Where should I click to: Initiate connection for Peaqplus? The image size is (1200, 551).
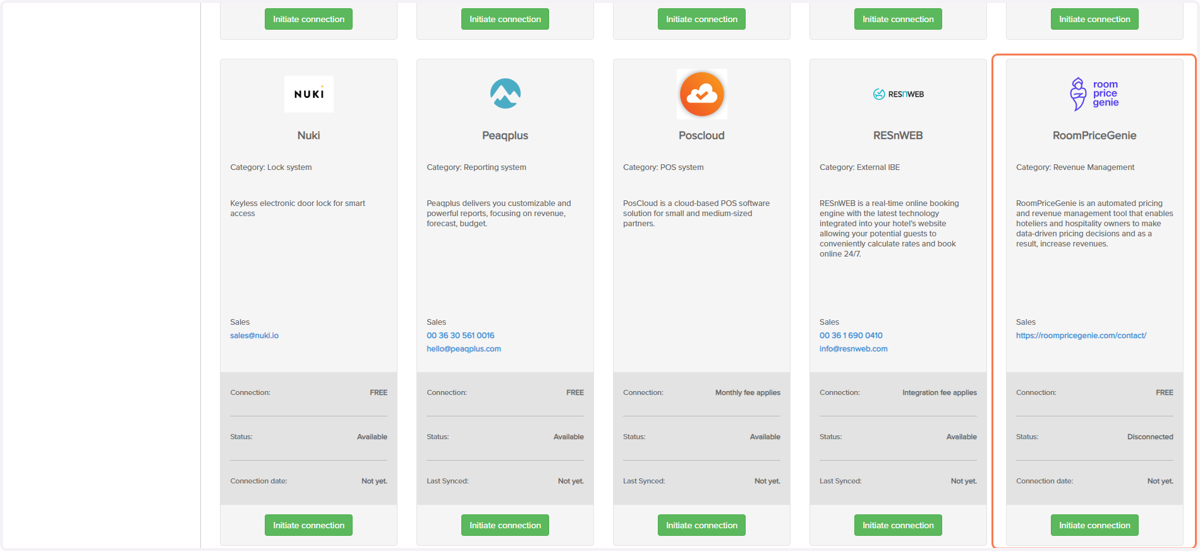(505, 525)
